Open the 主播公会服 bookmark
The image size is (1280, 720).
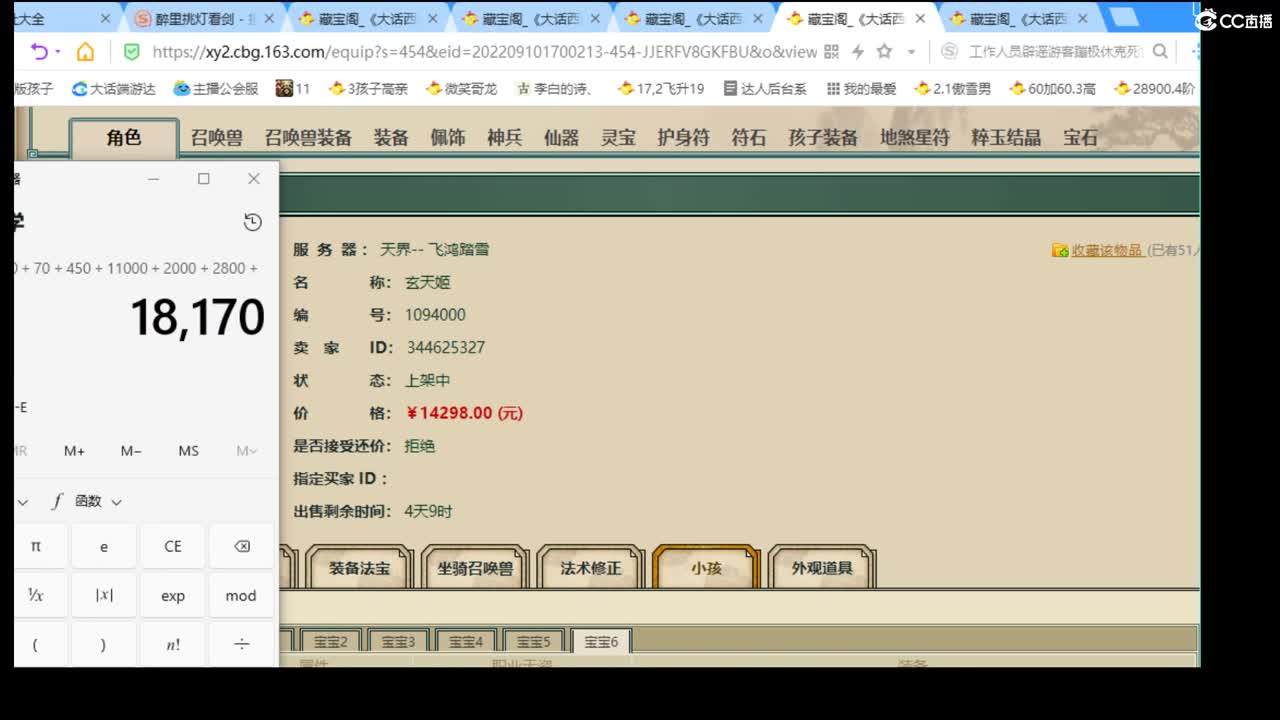pos(216,89)
